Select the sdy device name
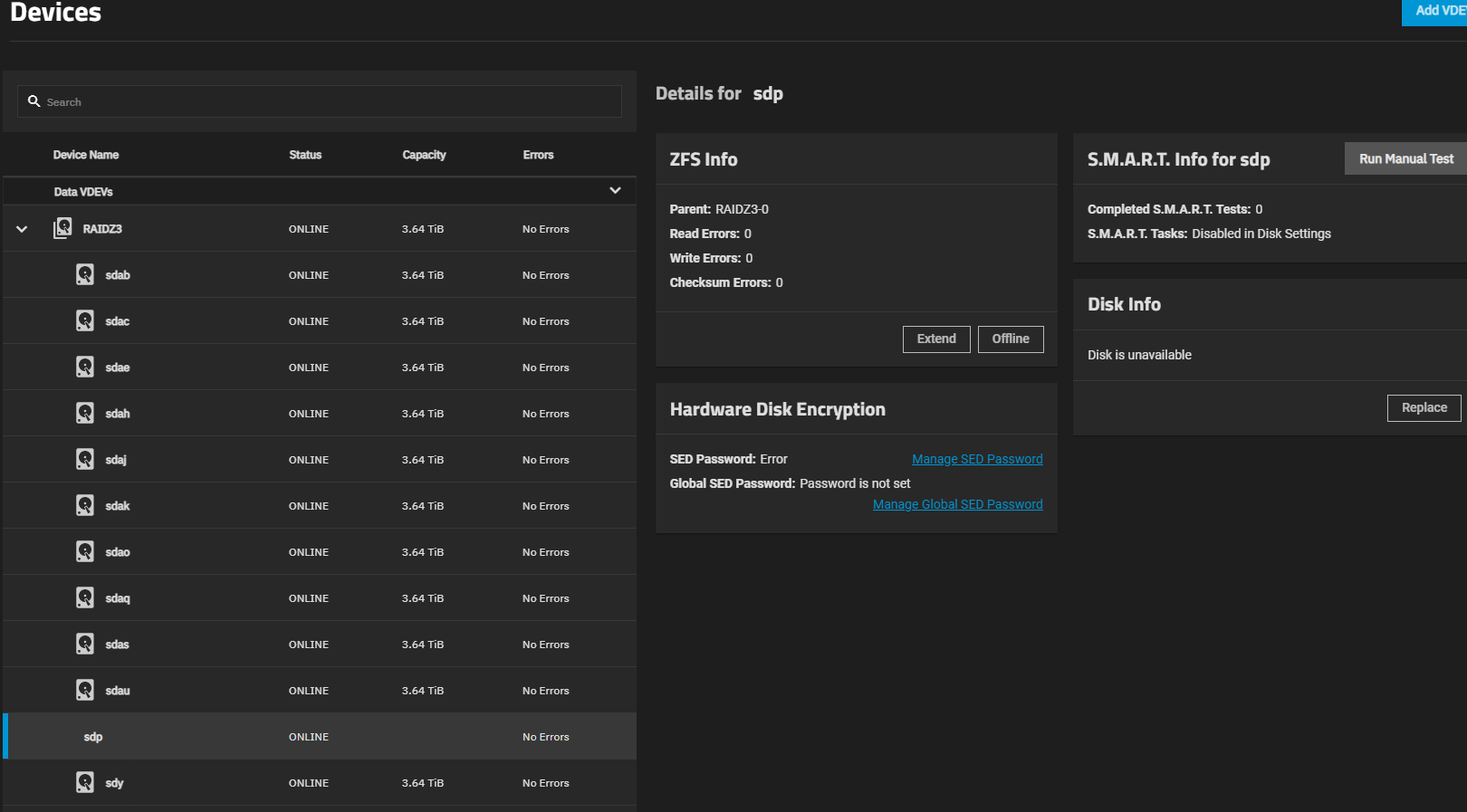Viewport: 1467px width, 812px height. tap(114, 783)
